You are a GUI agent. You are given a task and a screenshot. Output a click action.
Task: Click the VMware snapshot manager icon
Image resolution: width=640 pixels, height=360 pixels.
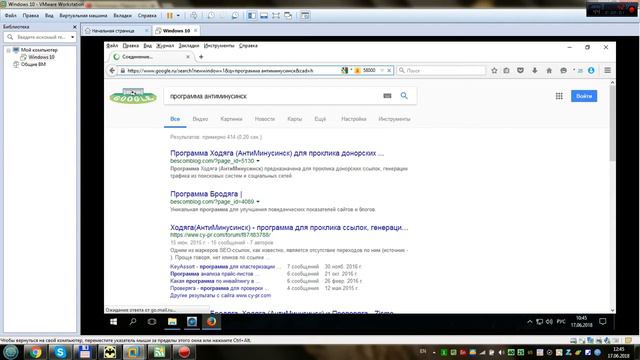(235, 16)
